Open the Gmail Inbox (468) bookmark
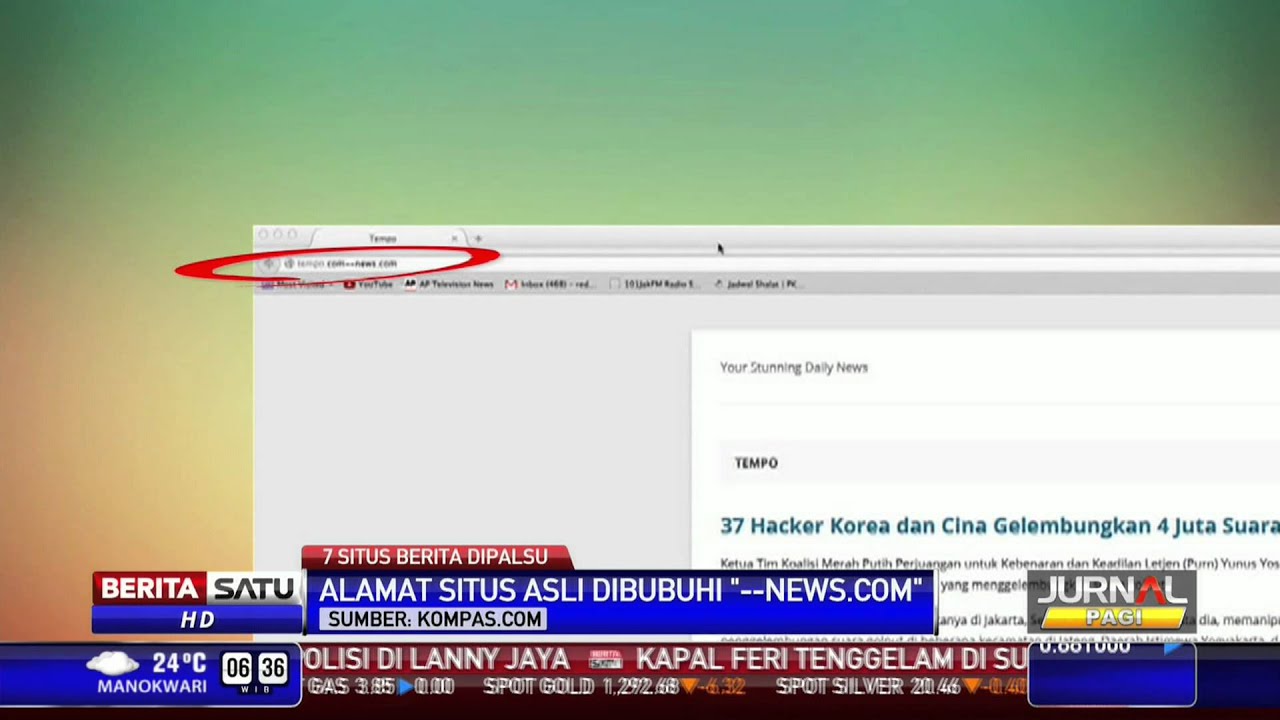This screenshot has width=1280, height=720. pyautogui.click(x=550, y=284)
